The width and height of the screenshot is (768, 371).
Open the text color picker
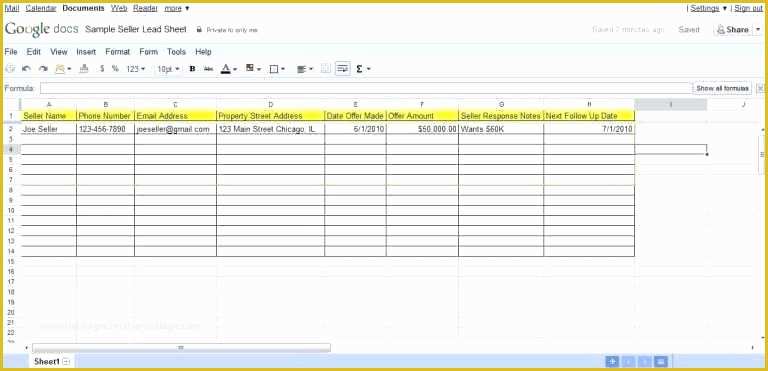pyautogui.click(x=228, y=69)
